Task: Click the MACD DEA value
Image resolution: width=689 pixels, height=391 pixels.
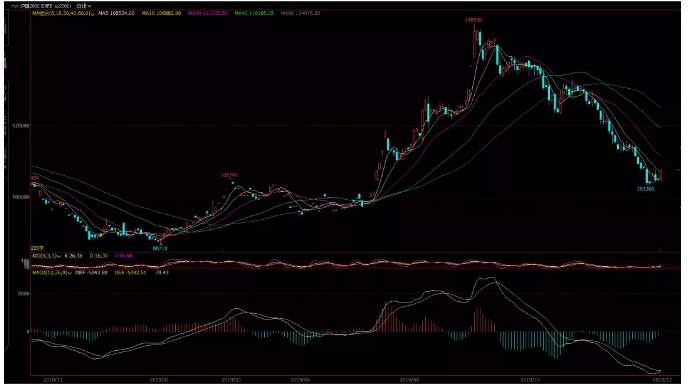Action: coord(130,272)
